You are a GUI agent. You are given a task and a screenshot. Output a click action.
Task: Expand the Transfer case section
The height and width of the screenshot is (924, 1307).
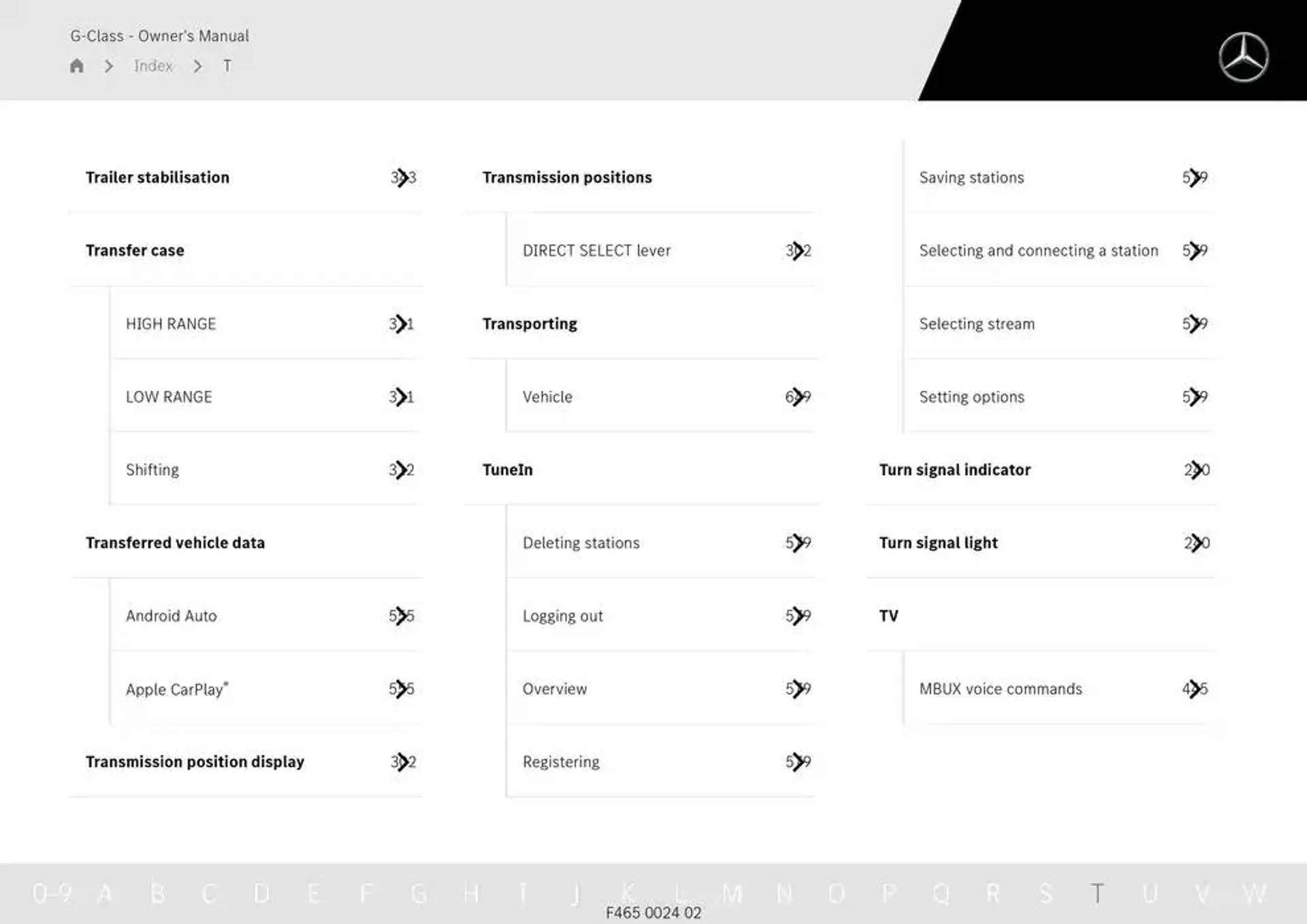coord(135,250)
